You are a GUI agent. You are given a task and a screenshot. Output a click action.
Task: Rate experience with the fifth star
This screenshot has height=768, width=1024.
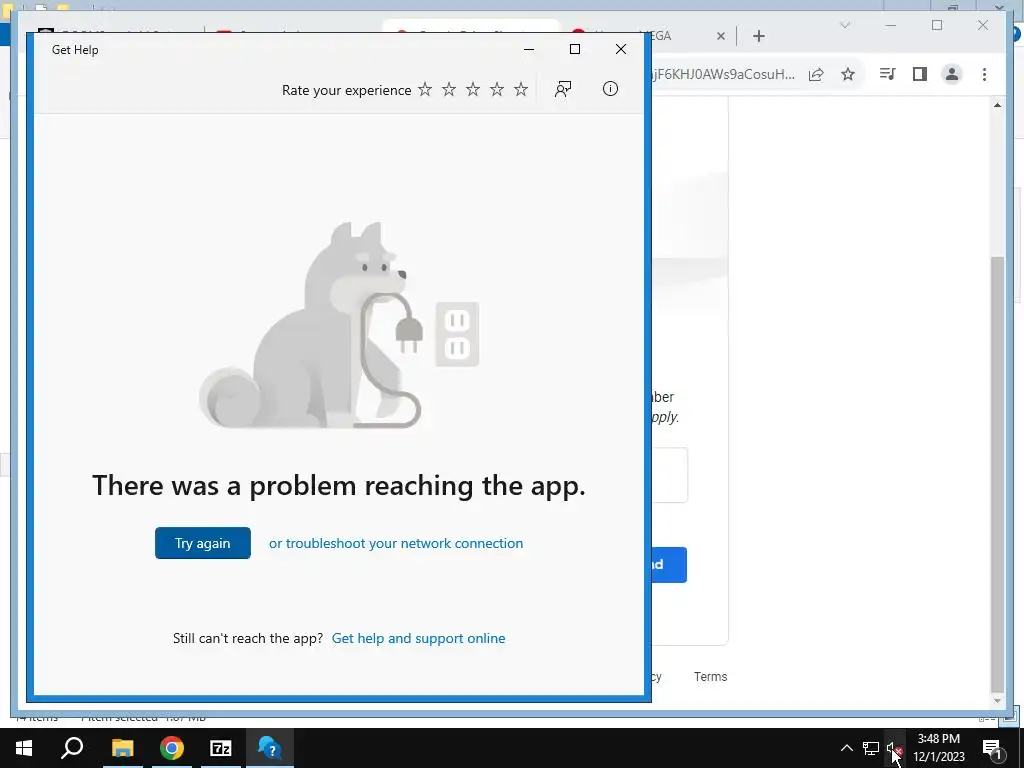tap(520, 89)
